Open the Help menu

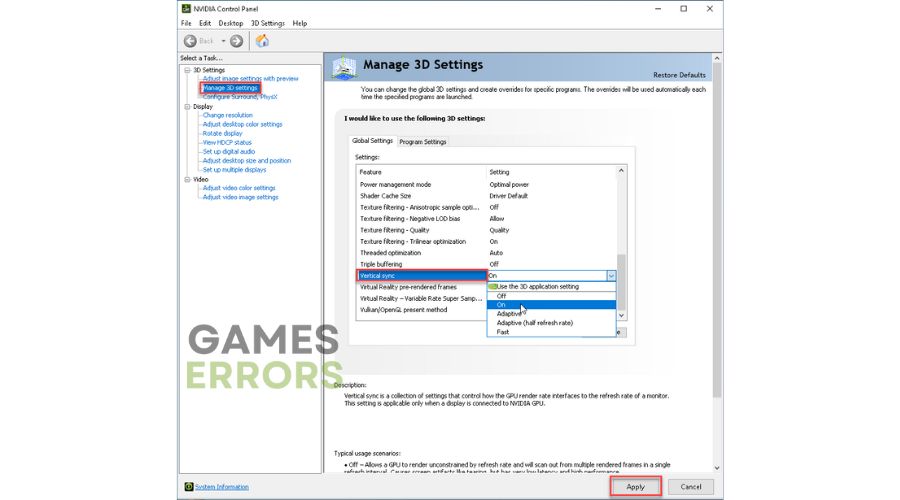[300, 23]
